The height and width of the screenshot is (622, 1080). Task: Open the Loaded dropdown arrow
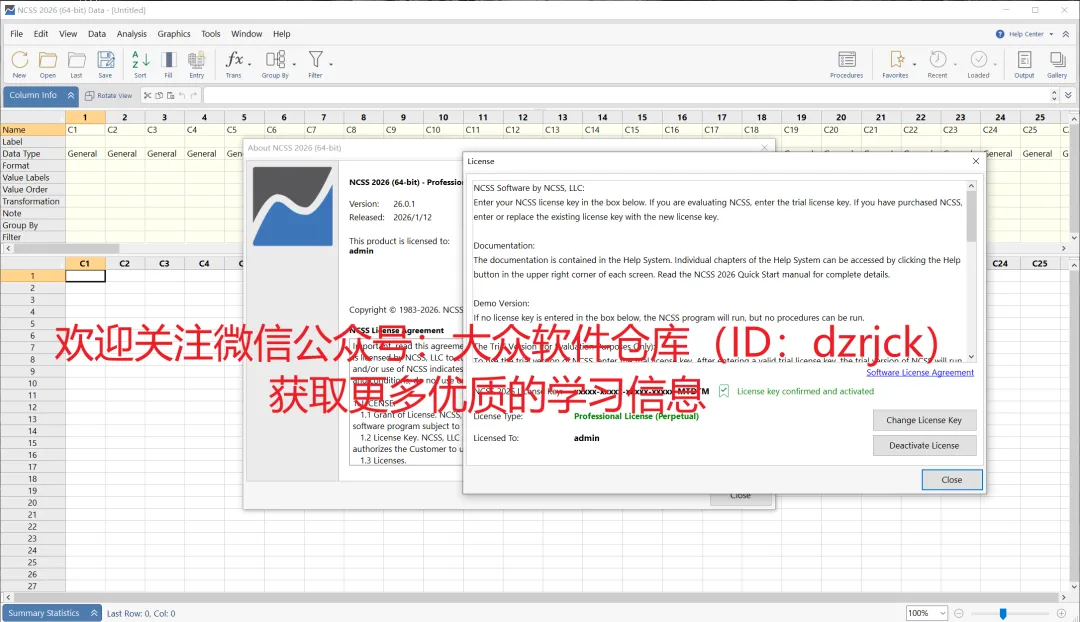995,63
